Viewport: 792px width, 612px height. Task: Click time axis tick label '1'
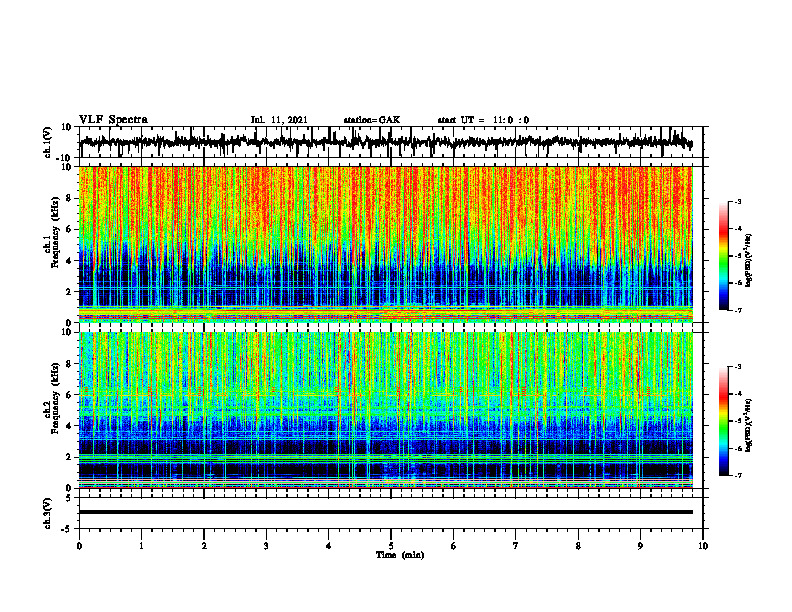click(141, 546)
